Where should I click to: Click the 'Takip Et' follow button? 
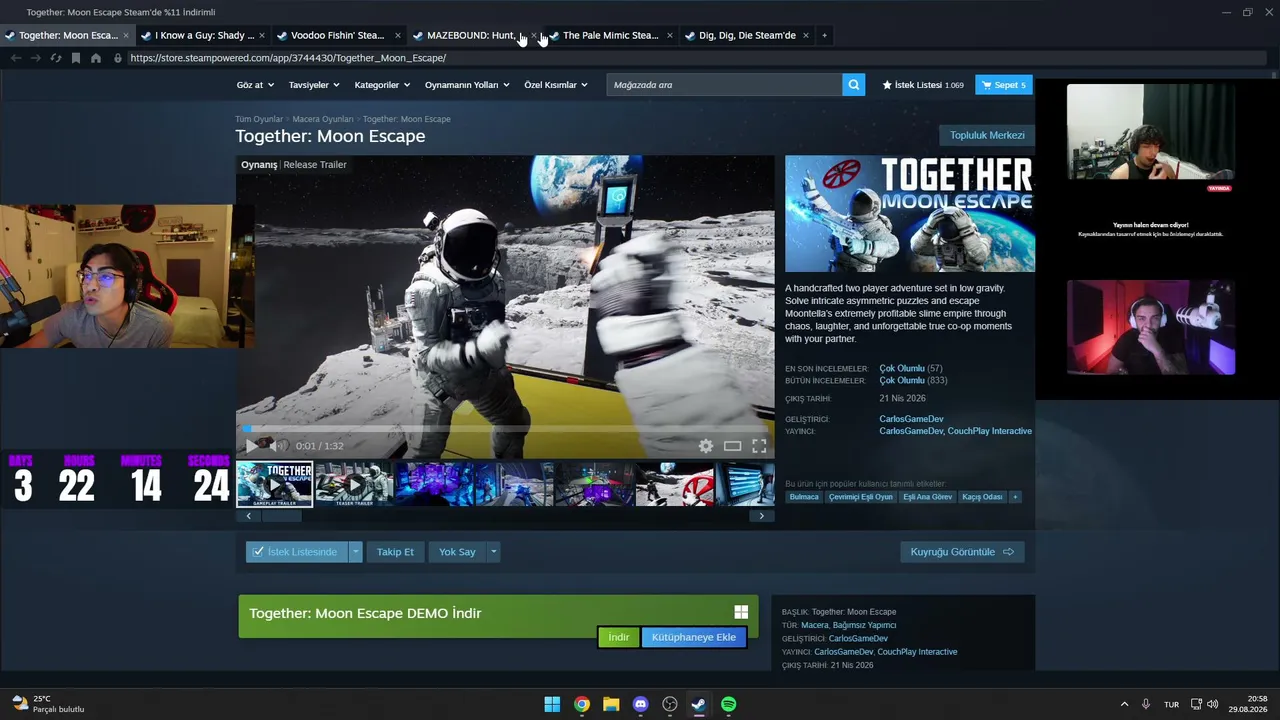[395, 552]
